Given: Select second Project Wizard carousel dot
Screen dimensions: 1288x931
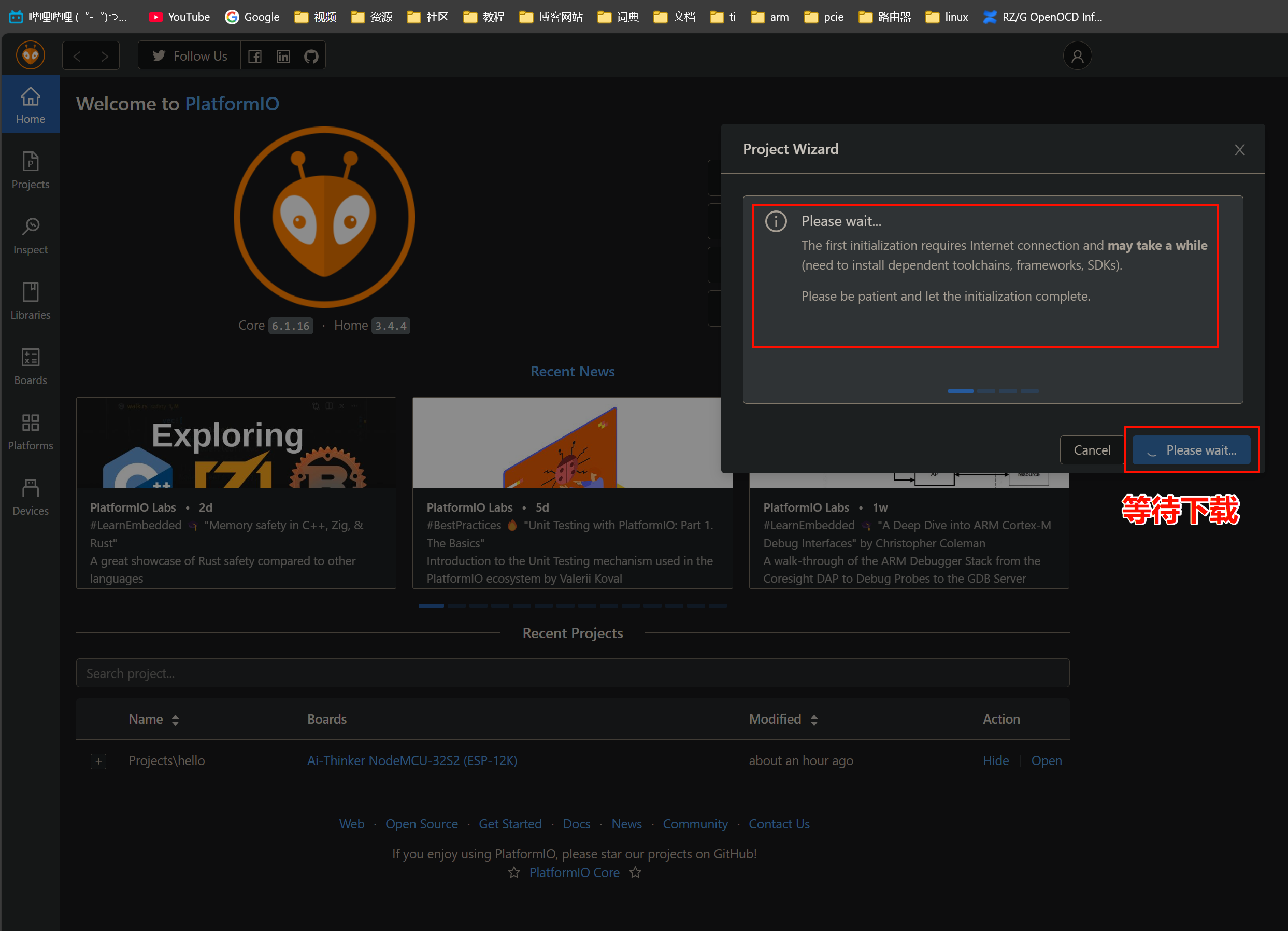Looking at the screenshot, I should coord(986,391).
